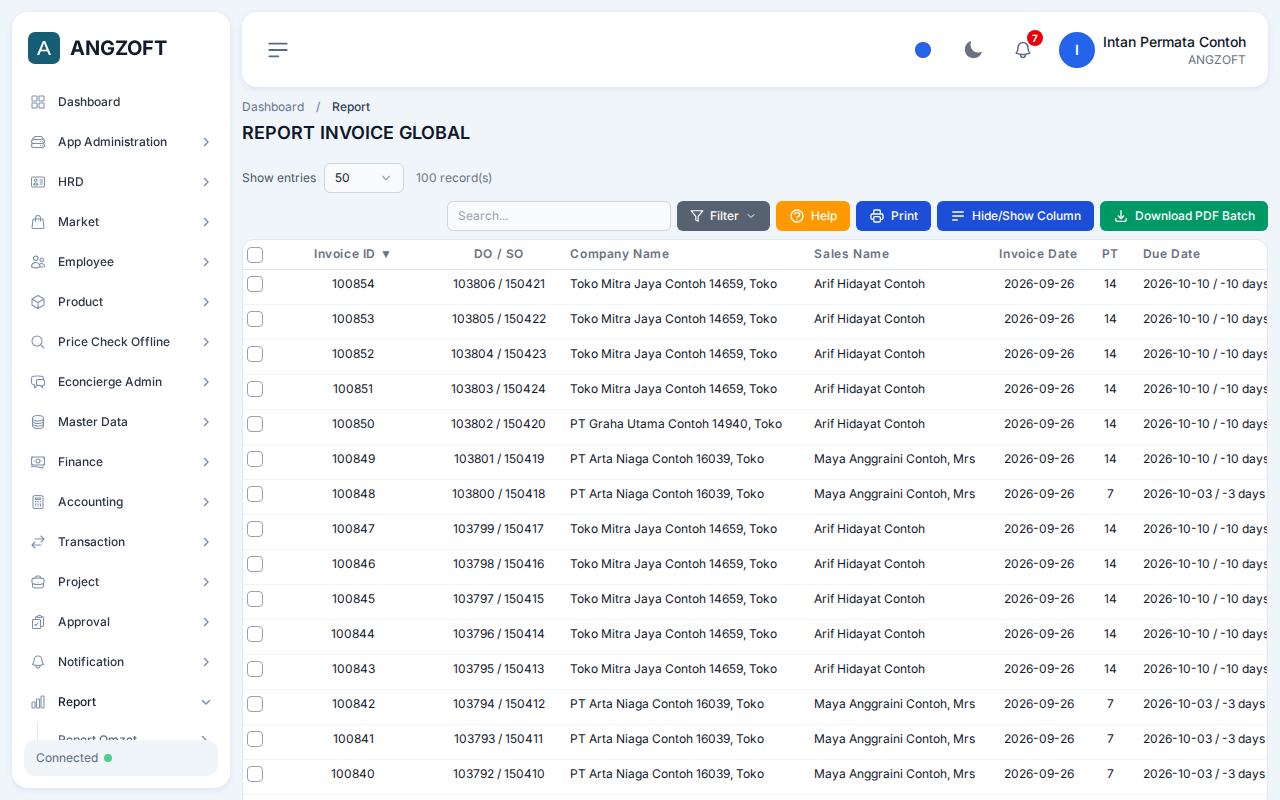Expand the HRD submenu chevron
Viewport: 1280px width, 800px height.
pyautogui.click(x=206, y=182)
